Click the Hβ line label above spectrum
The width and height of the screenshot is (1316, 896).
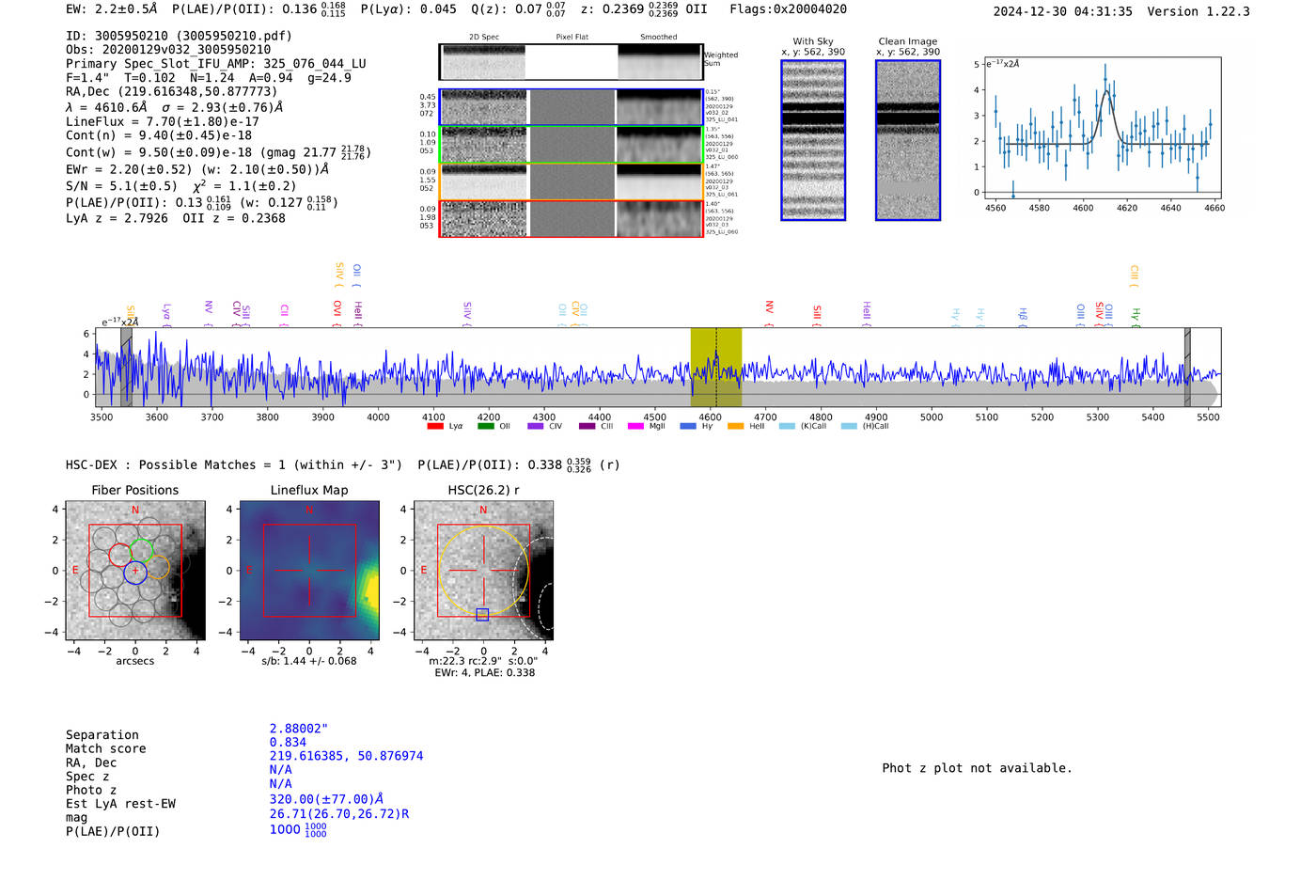1023,317
